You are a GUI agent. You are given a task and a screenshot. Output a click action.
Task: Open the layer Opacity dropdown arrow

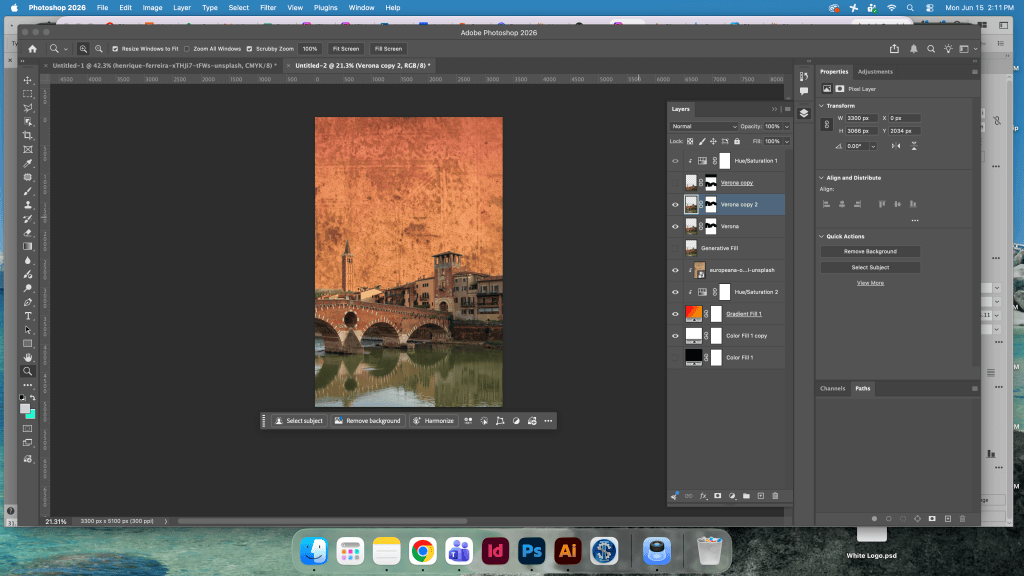(x=786, y=127)
